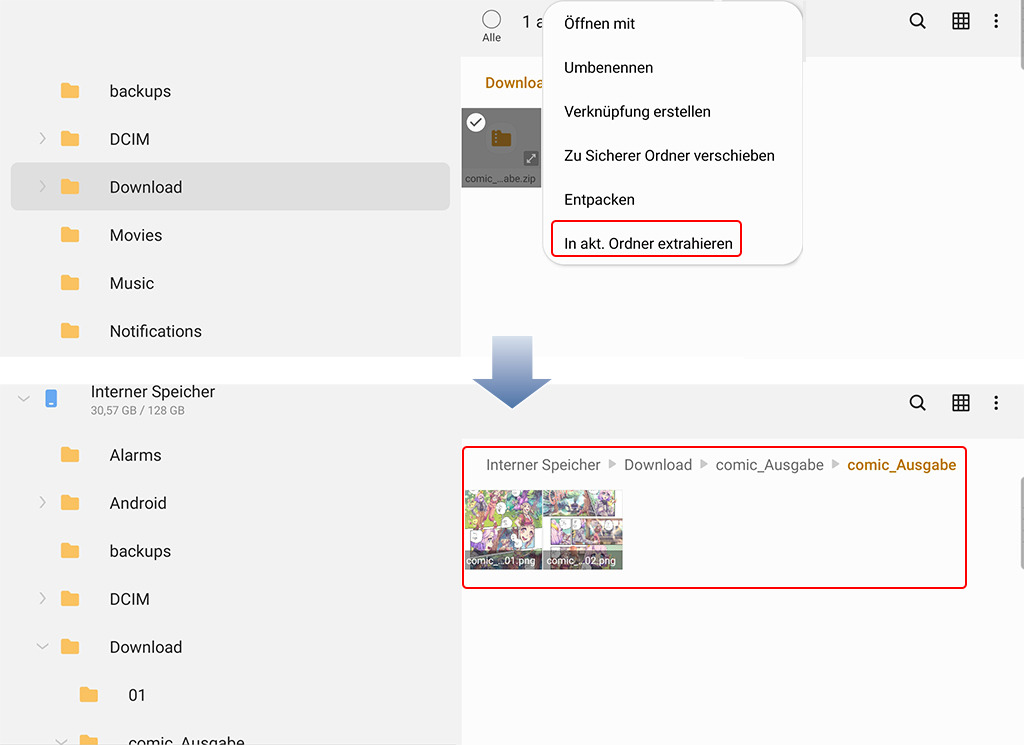The image size is (1024, 745).
Task: Switch to grid view in the top toolbar
Action: coord(961,21)
